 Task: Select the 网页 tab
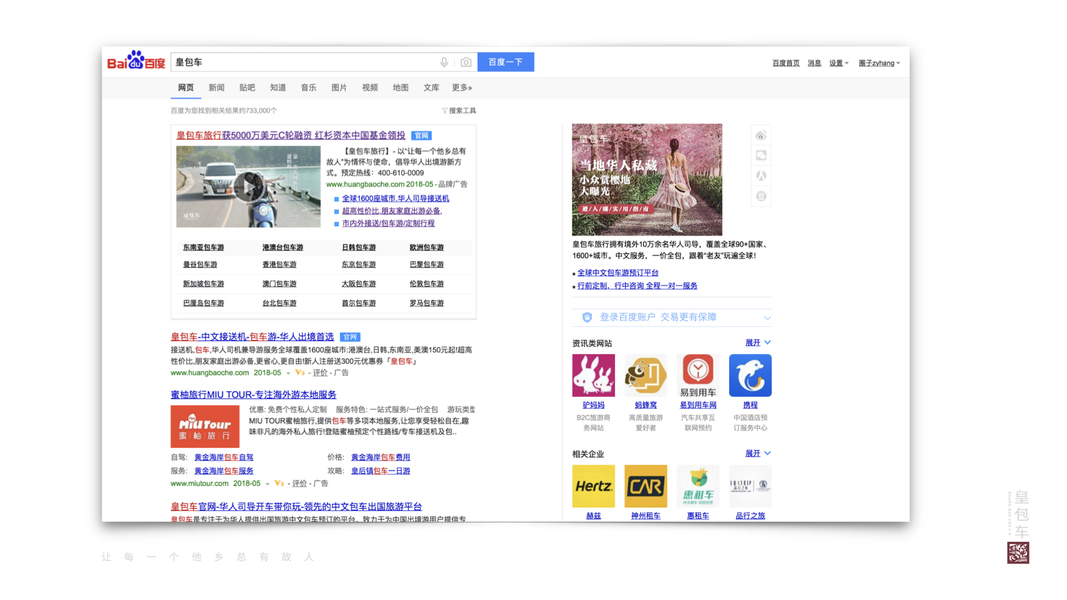(186, 88)
